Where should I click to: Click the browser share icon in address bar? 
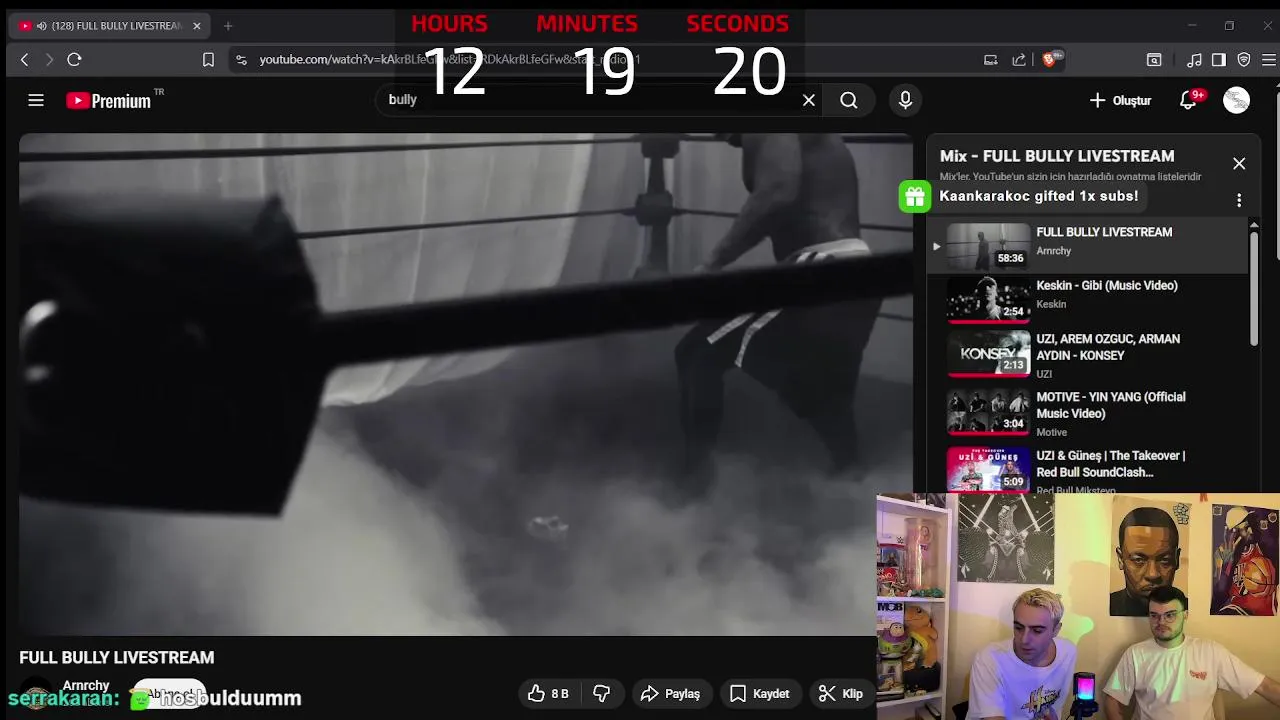[1019, 60]
